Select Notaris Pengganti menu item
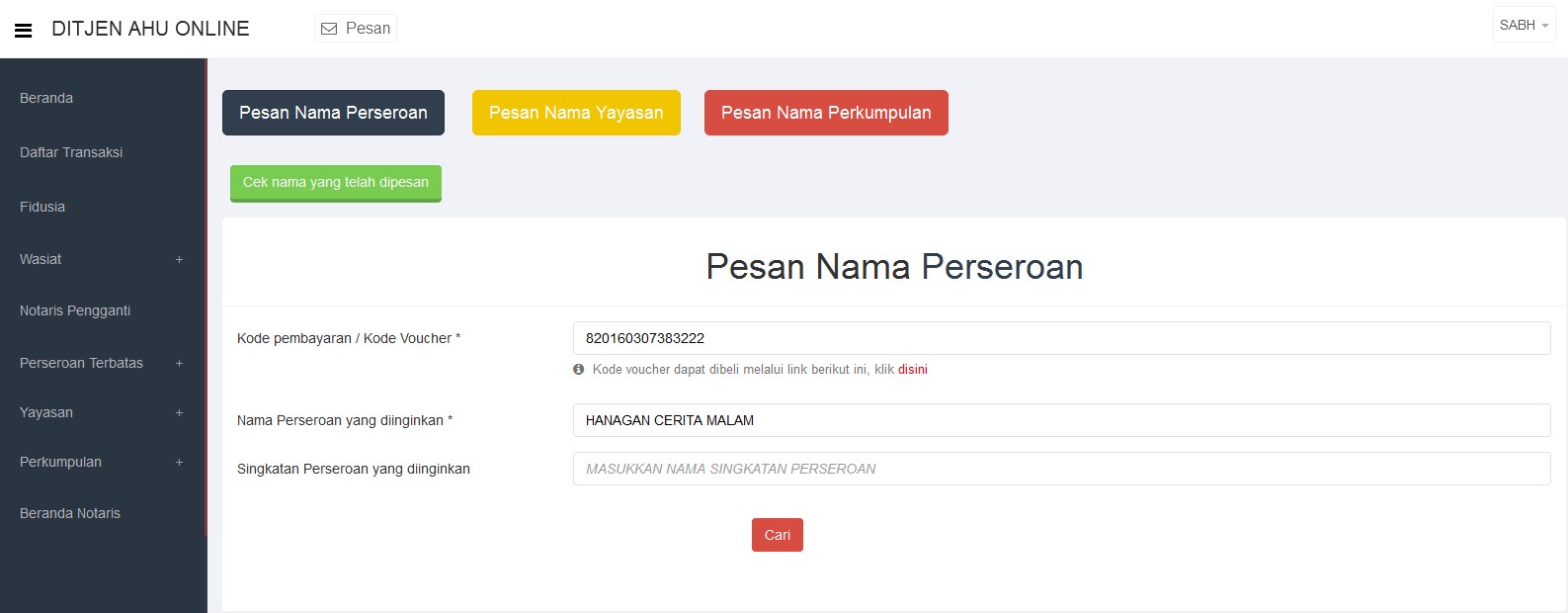Viewport: 1568px width, 613px height. pyautogui.click(x=75, y=310)
